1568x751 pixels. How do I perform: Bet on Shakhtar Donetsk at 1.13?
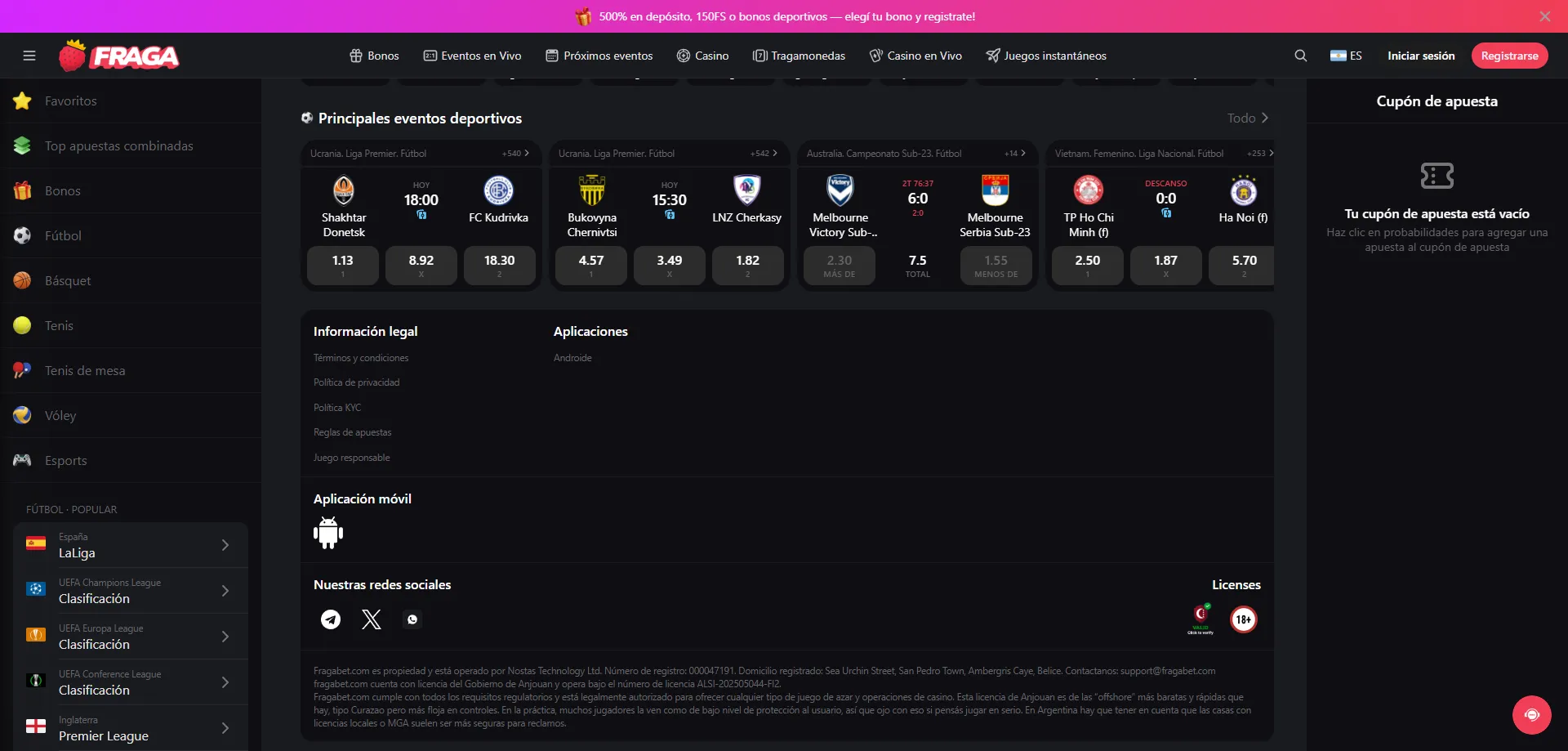[x=343, y=266]
